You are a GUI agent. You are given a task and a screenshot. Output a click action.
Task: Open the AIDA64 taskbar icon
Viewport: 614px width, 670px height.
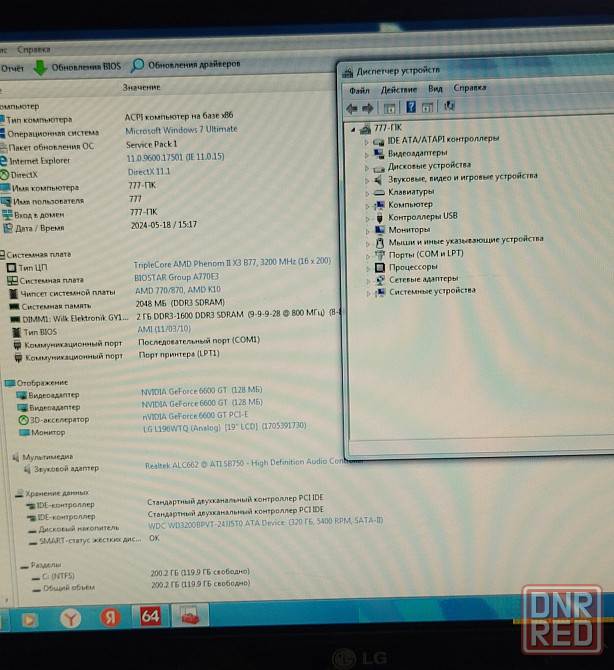(x=150, y=617)
